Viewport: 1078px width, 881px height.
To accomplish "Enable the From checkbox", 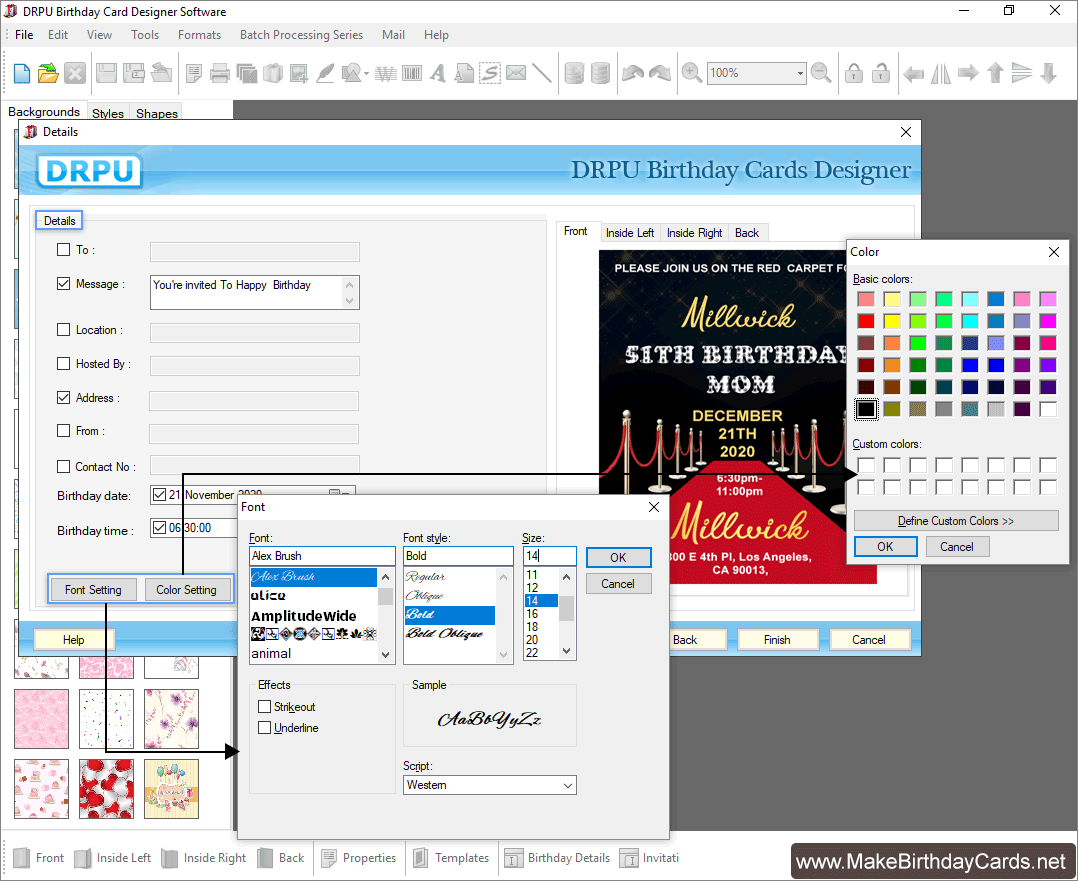I will pos(63,431).
